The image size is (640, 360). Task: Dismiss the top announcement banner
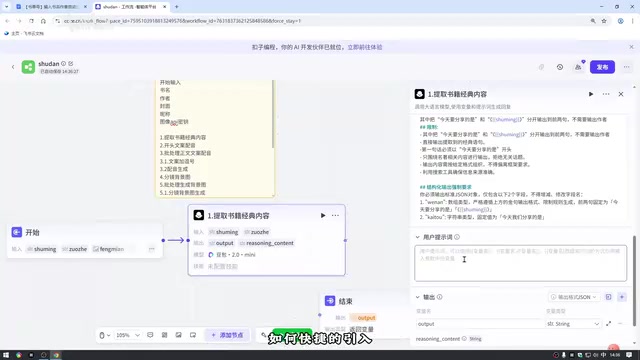click(x=631, y=47)
